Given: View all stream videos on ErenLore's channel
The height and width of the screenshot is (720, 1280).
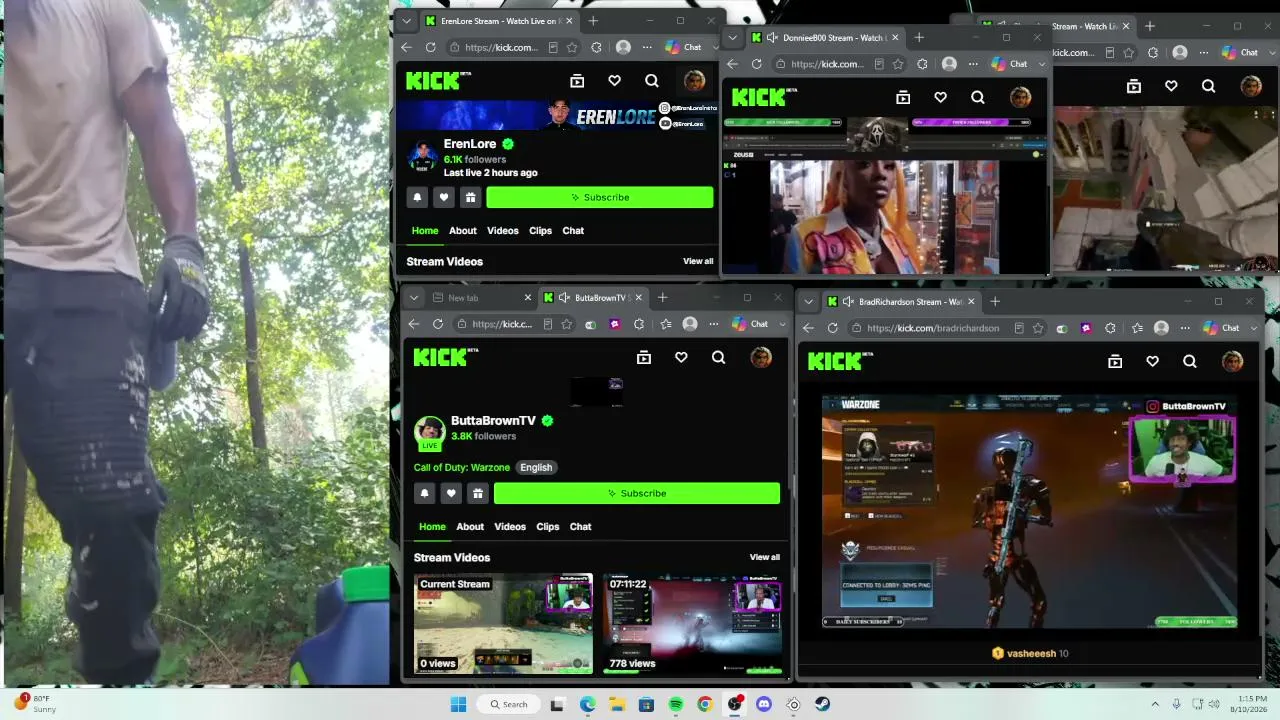Looking at the screenshot, I should pos(698,262).
